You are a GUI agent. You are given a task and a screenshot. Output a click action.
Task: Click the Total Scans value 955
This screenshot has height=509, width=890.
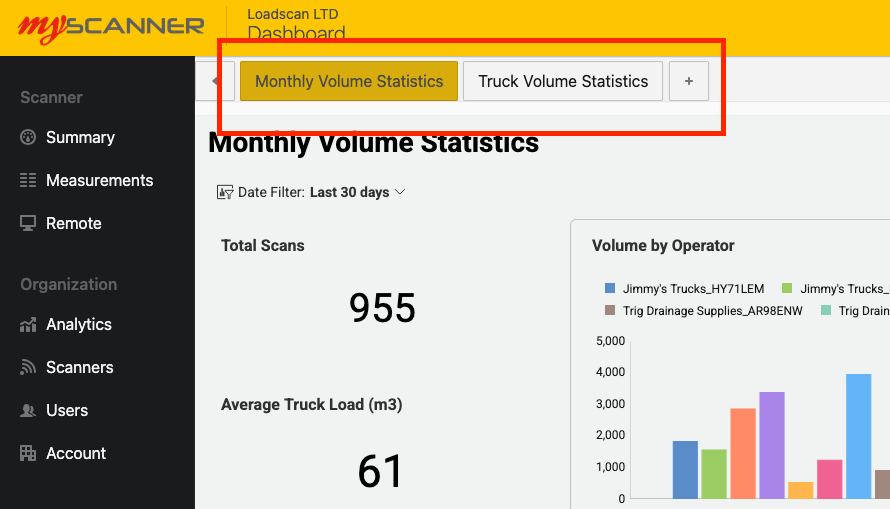(x=383, y=308)
